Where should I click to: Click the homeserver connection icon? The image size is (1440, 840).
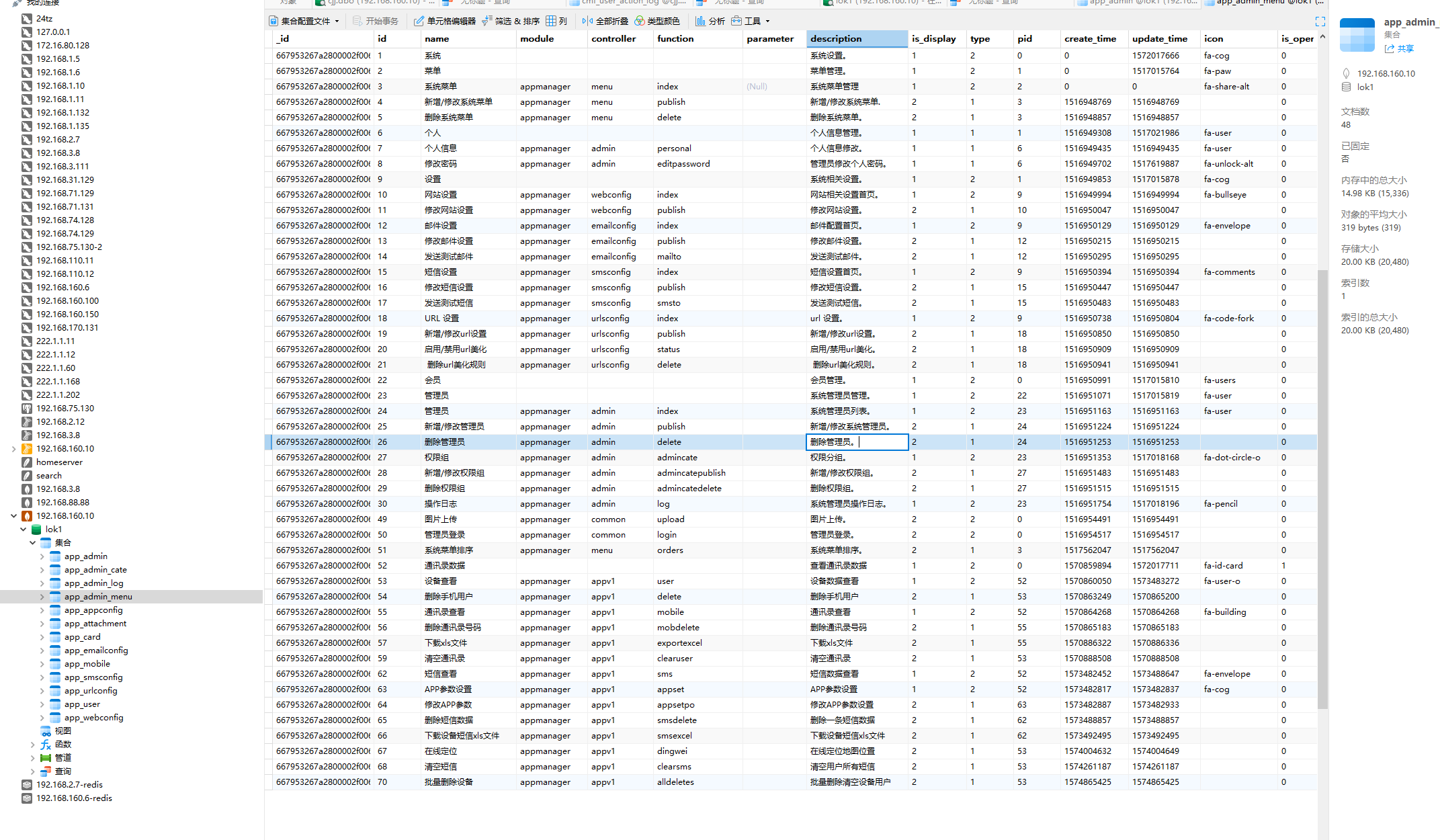pyautogui.click(x=27, y=462)
